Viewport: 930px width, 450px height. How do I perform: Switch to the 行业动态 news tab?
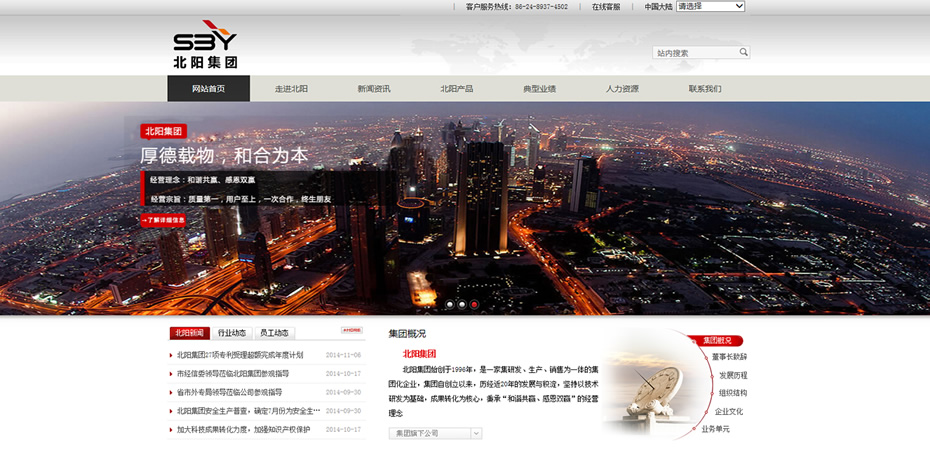(232, 333)
